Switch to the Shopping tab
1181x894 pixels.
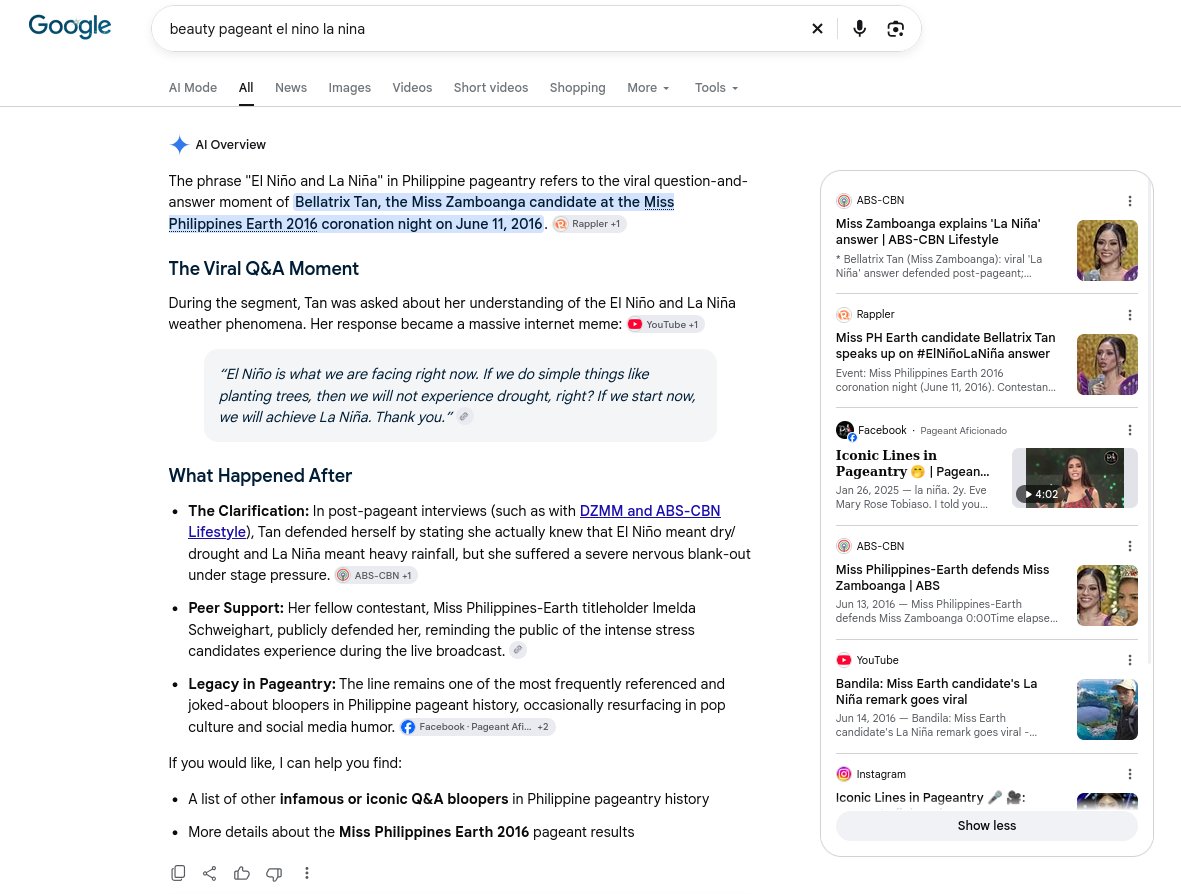(578, 87)
